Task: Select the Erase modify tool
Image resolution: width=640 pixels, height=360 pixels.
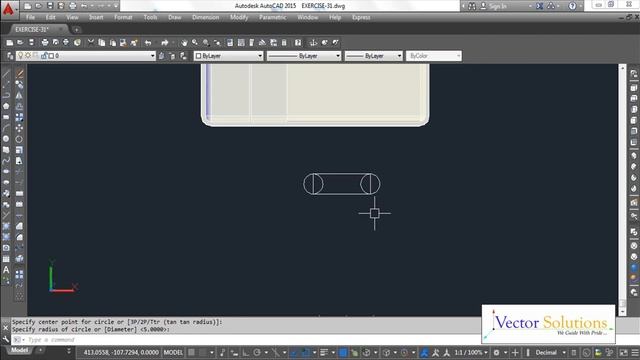Action: tap(19, 73)
